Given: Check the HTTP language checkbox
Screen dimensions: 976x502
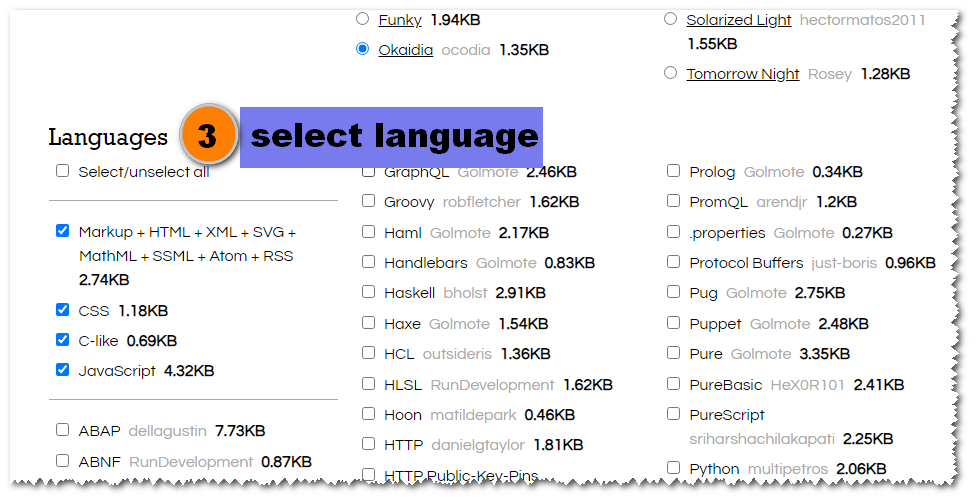Looking at the screenshot, I should click(368, 443).
